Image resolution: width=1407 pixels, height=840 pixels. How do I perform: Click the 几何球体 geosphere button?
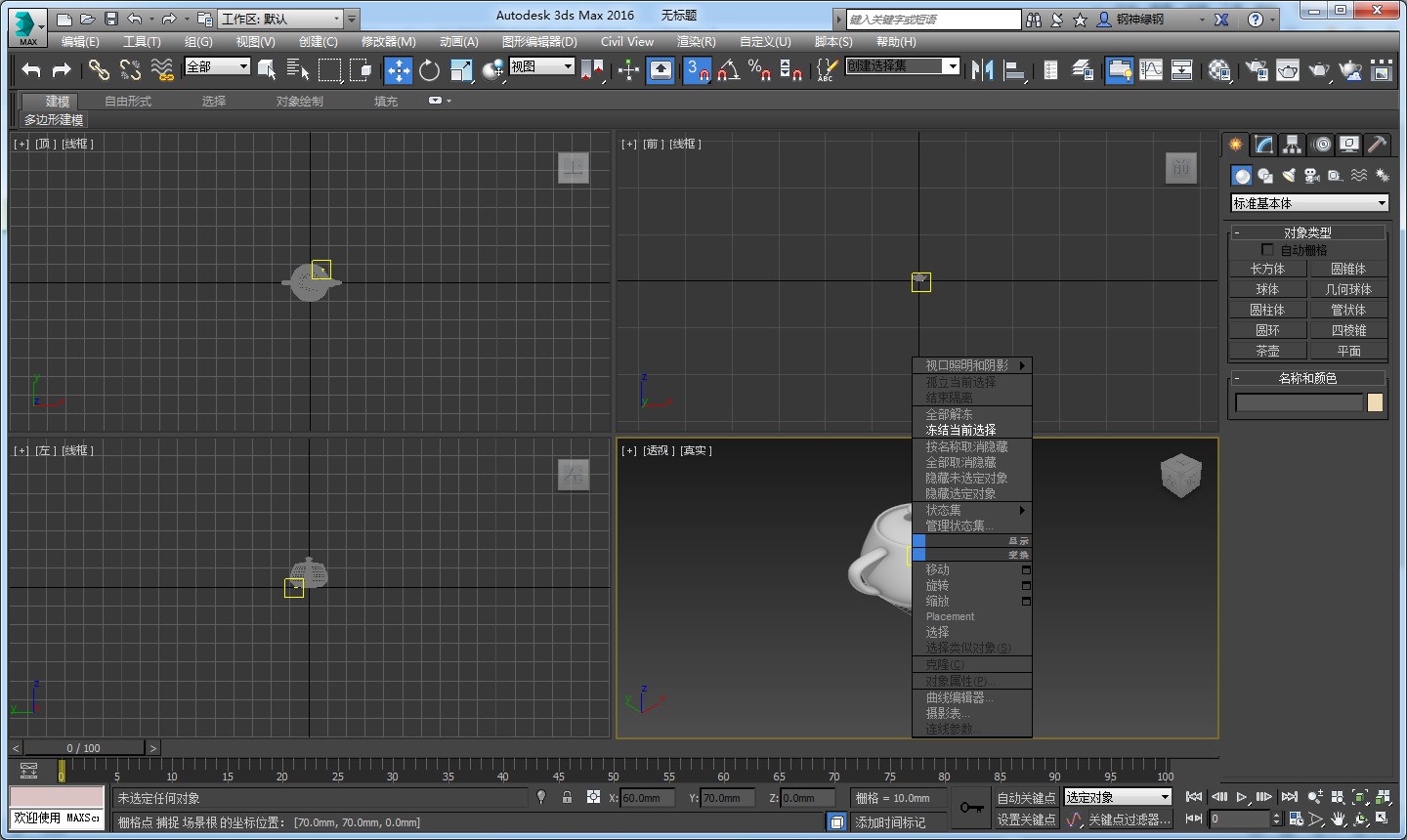[x=1348, y=289]
